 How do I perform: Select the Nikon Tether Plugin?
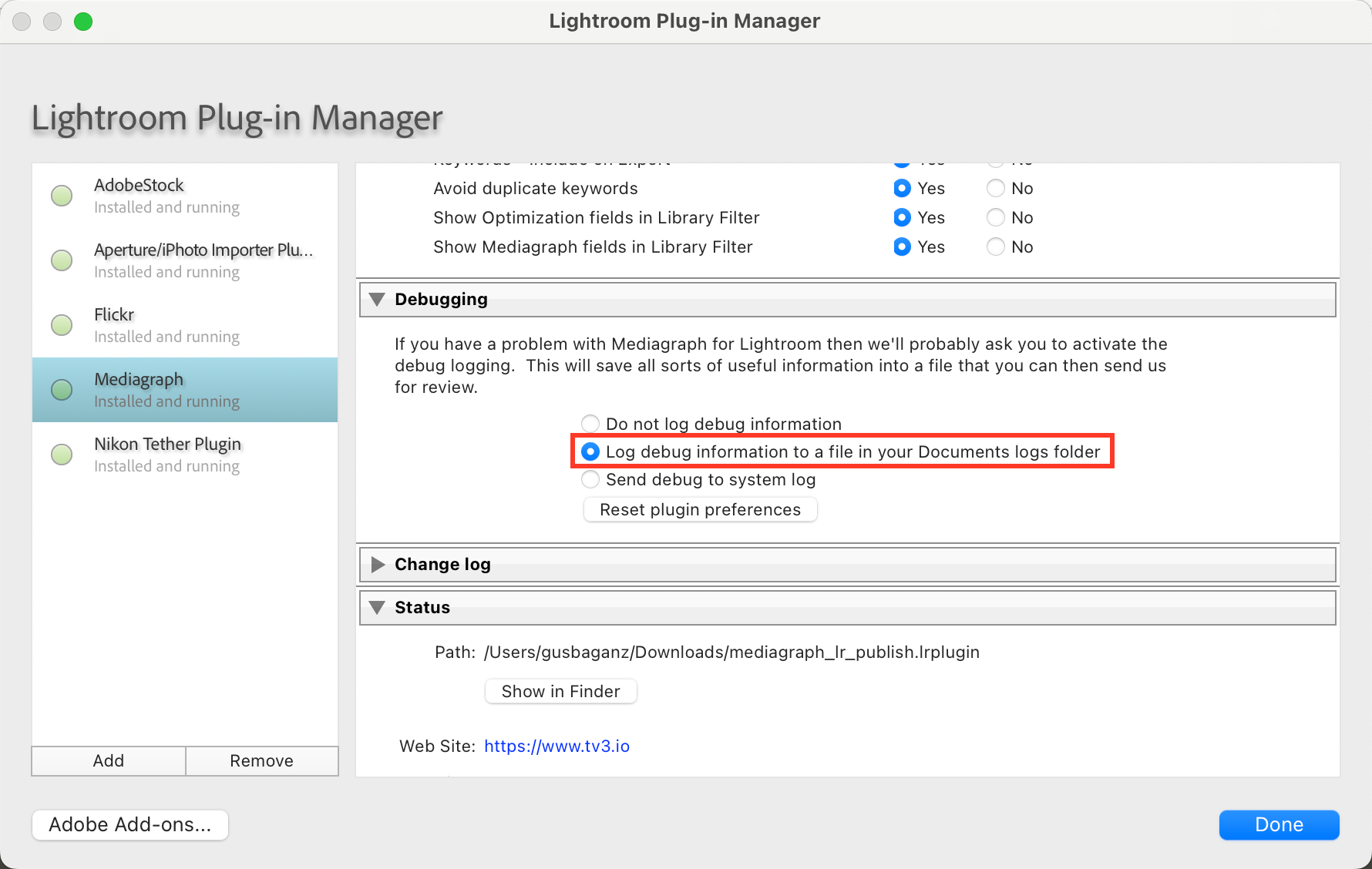(x=185, y=455)
